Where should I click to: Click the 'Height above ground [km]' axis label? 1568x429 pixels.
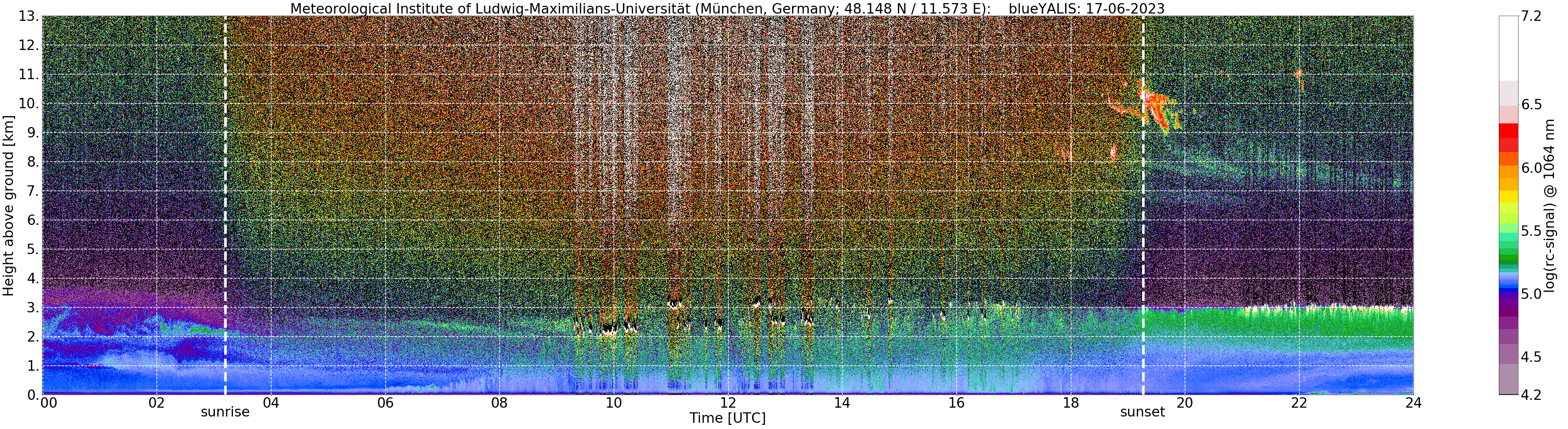[8, 205]
